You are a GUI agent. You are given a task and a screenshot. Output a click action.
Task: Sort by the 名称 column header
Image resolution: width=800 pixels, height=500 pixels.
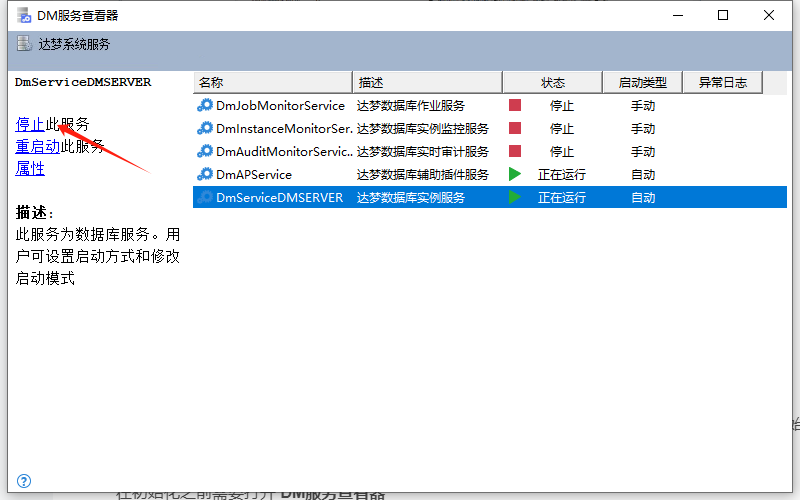[x=272, y=83]
